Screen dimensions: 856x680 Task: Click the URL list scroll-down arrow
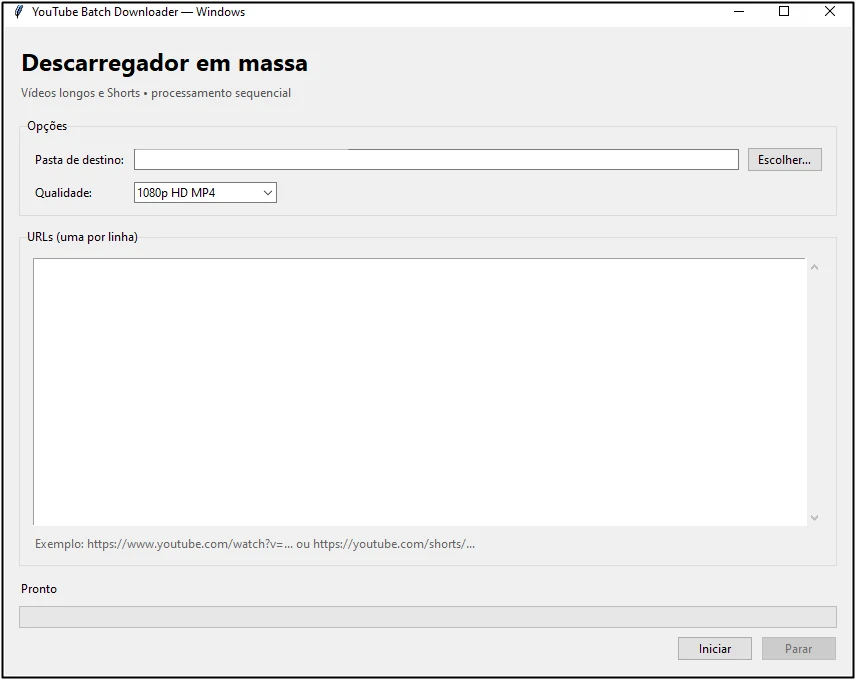coord(815,517)
